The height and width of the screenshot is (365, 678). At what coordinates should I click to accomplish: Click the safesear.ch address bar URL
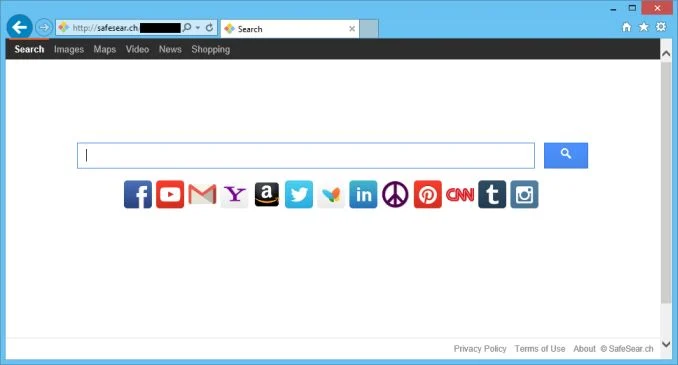[106, 28]
